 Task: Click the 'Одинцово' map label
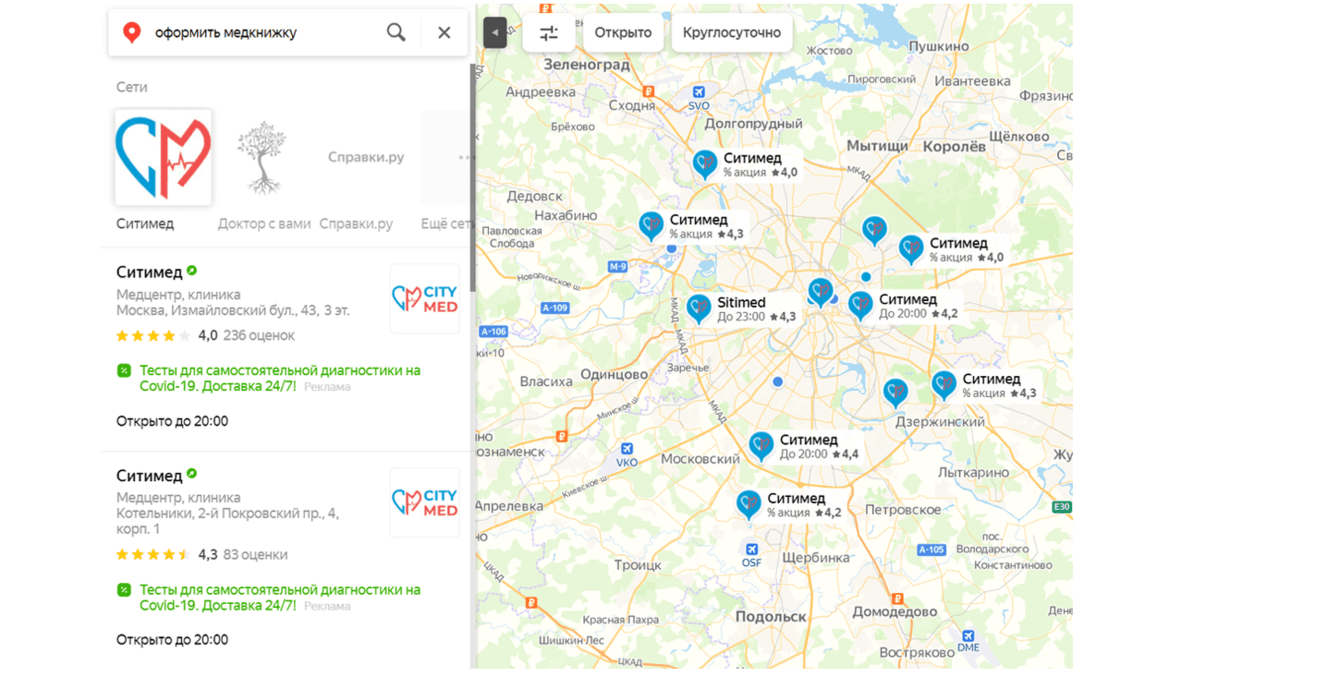(613, 374)
